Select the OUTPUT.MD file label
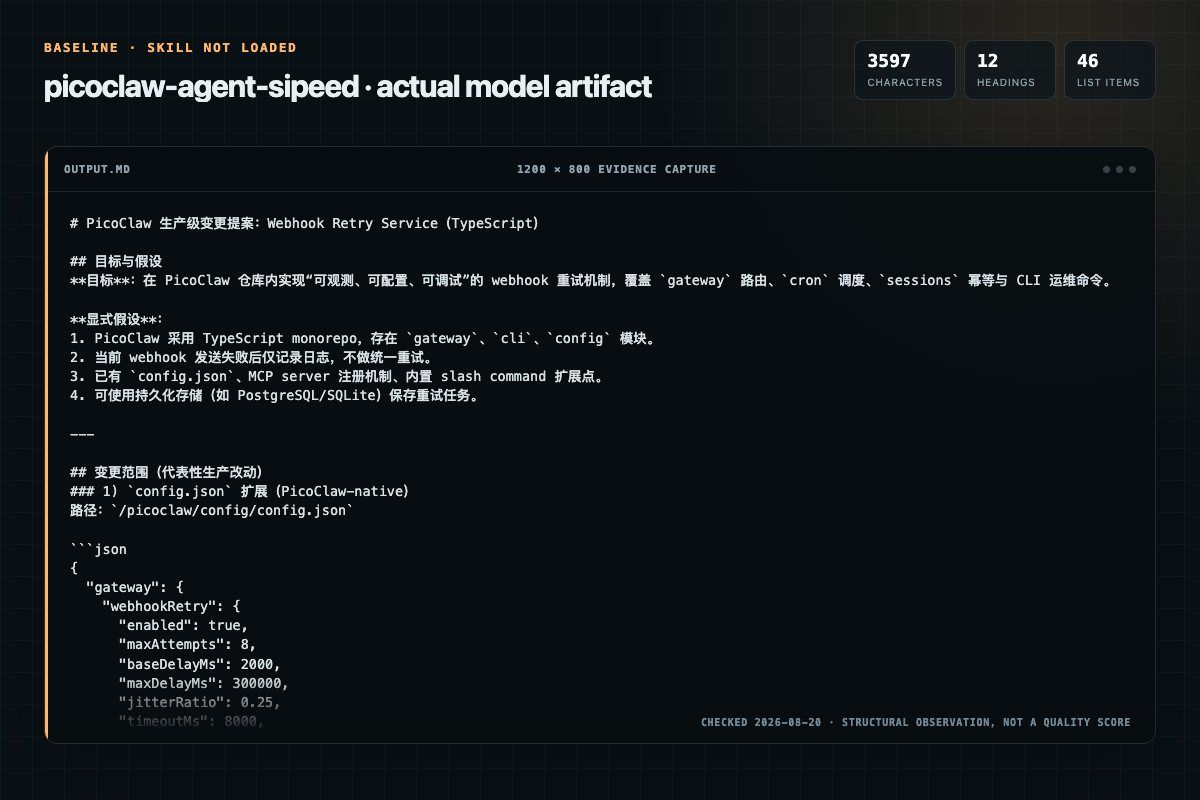This screenshot has width=1200, height=800. point(97,170)
